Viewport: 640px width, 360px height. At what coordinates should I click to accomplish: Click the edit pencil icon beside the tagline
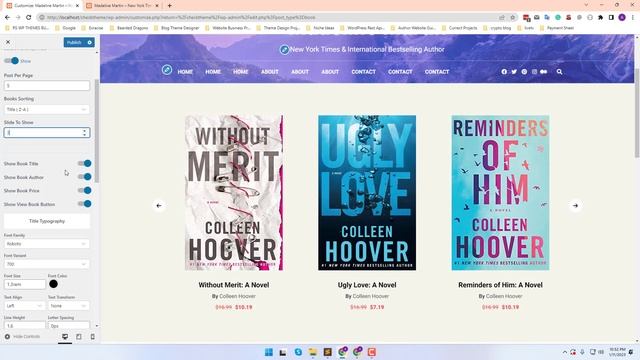(284, 50)
